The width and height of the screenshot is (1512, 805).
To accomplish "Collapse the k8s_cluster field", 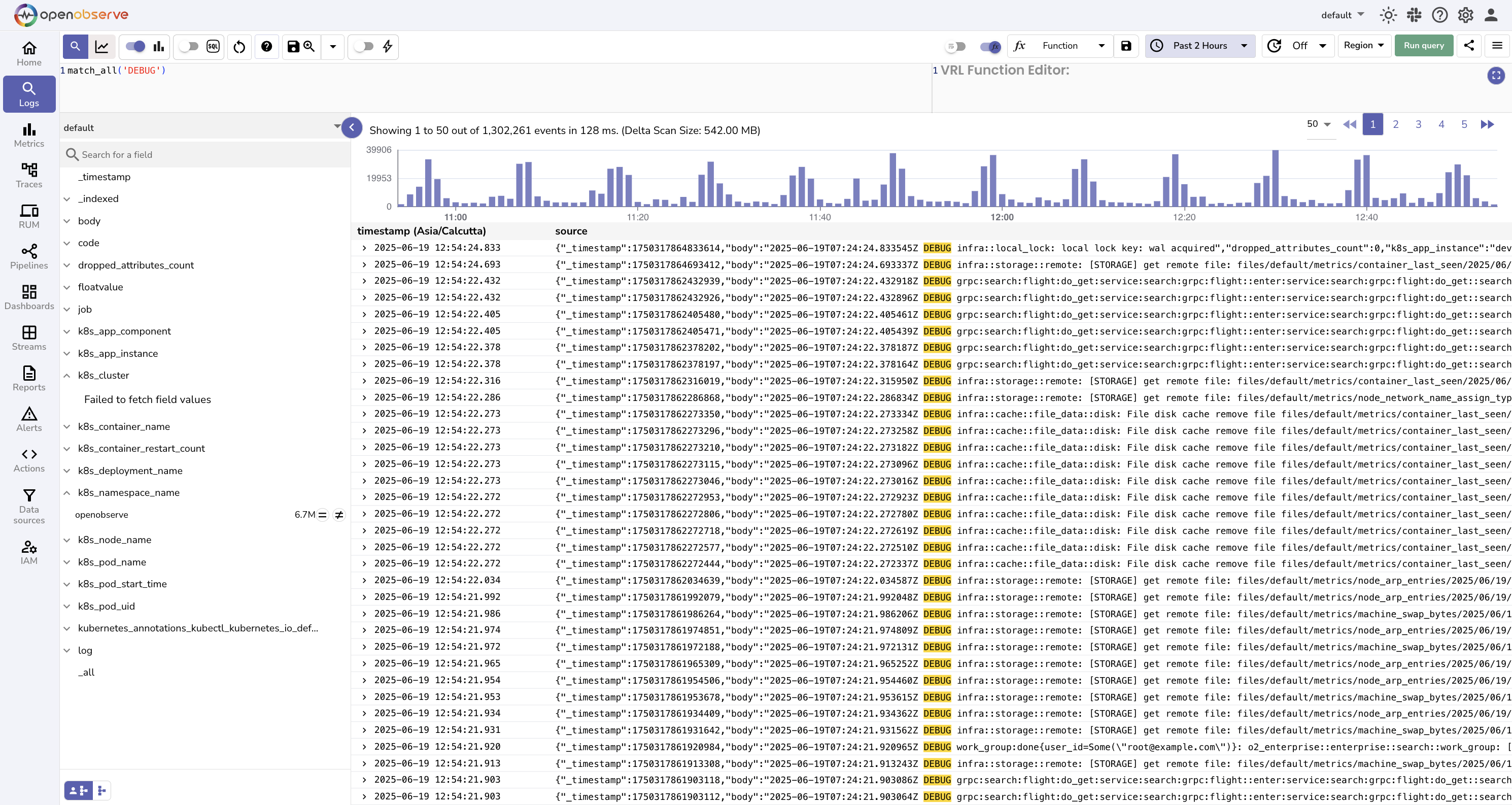I will coord(67,376).
